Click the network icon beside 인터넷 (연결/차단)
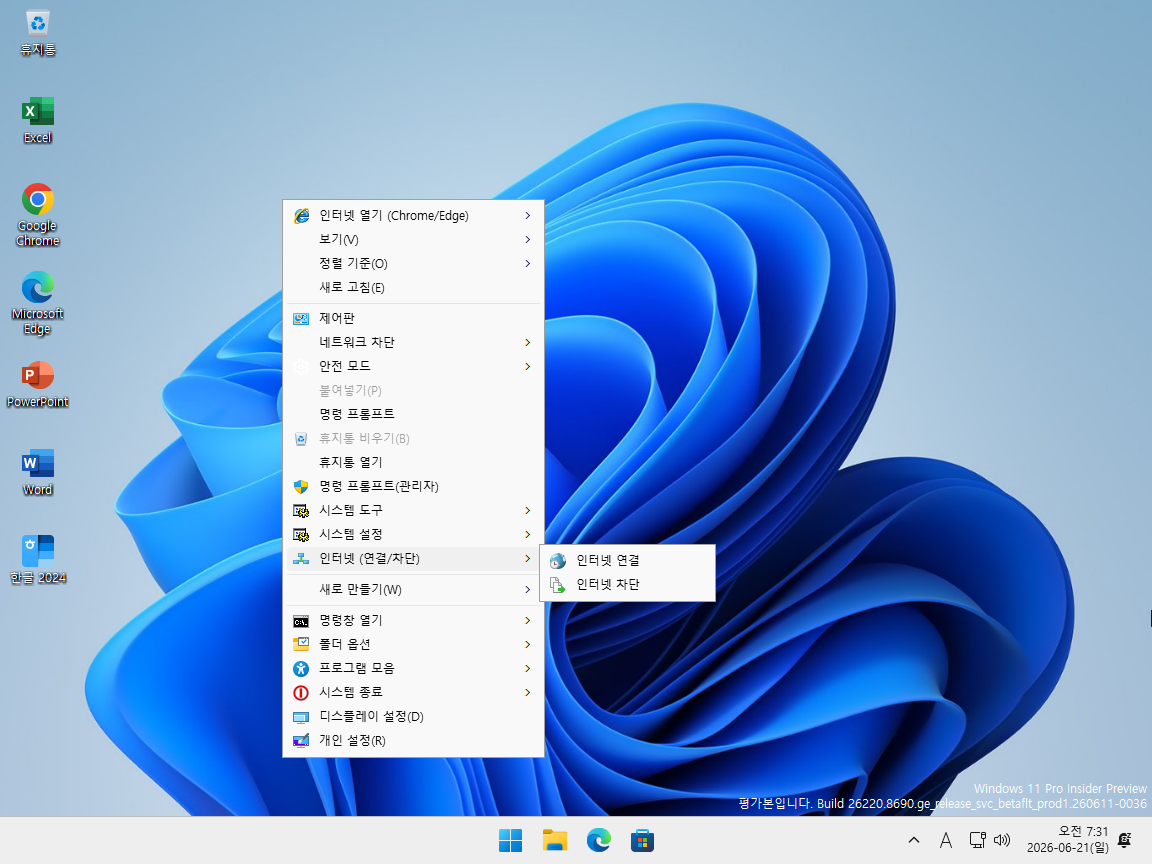 (x=301, y=559)
